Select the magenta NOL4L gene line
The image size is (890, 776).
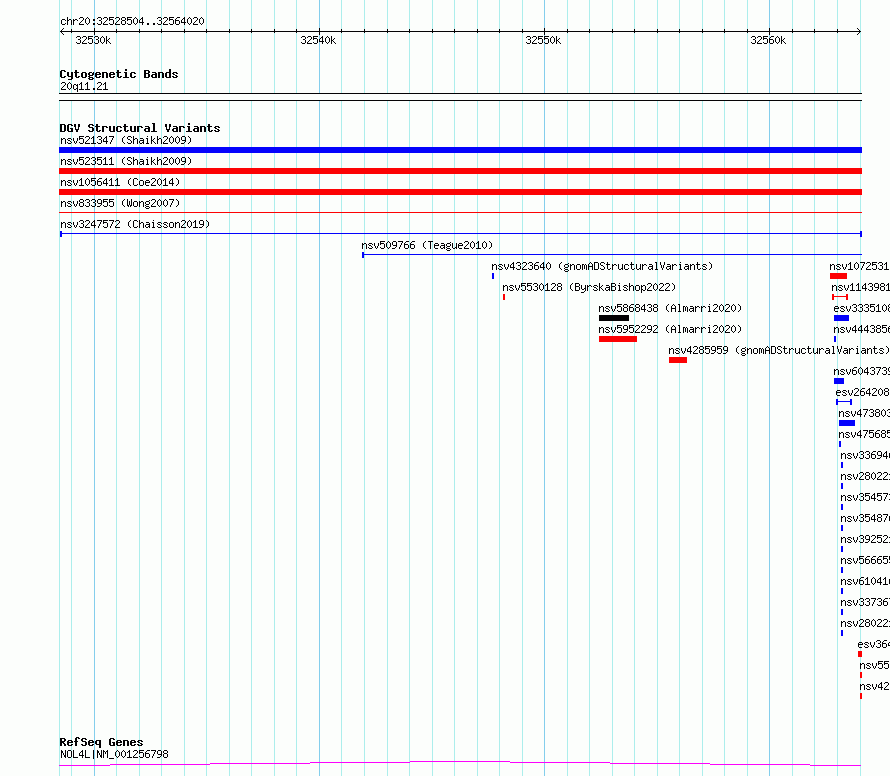460,764
